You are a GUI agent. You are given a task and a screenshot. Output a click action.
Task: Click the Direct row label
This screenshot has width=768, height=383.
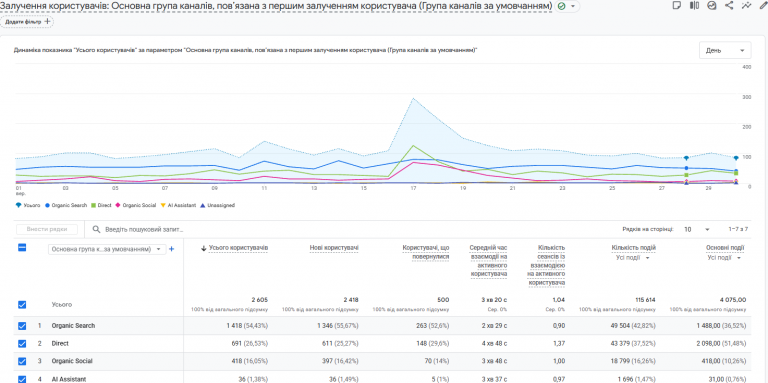pos(60,343)
